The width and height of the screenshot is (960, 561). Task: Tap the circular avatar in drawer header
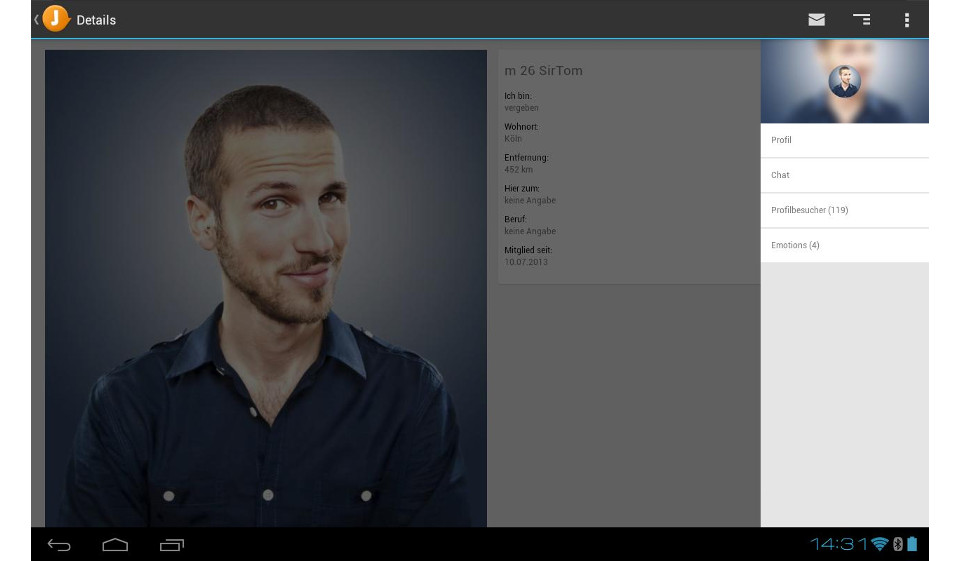844,81
